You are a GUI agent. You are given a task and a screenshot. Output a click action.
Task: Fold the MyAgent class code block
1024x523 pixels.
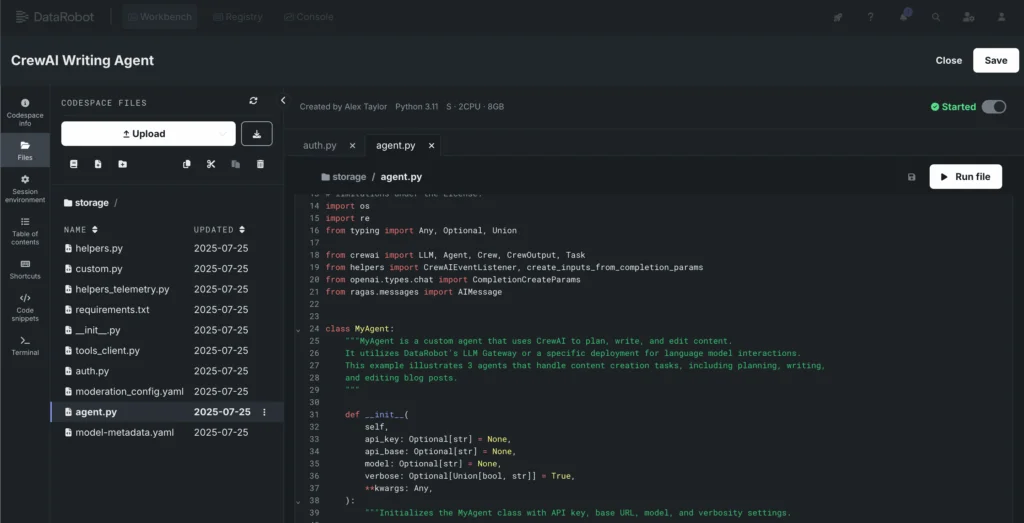pyautogui.click(x=298, y=329)
